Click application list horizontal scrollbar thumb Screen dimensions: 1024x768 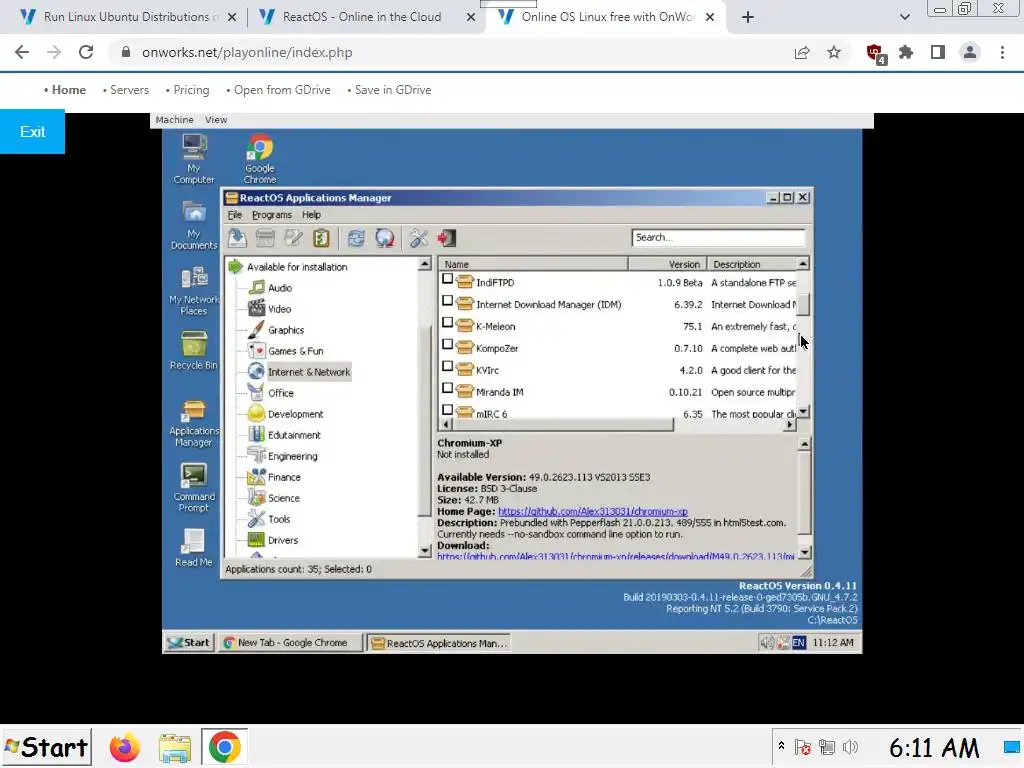(x=563, y=424)
